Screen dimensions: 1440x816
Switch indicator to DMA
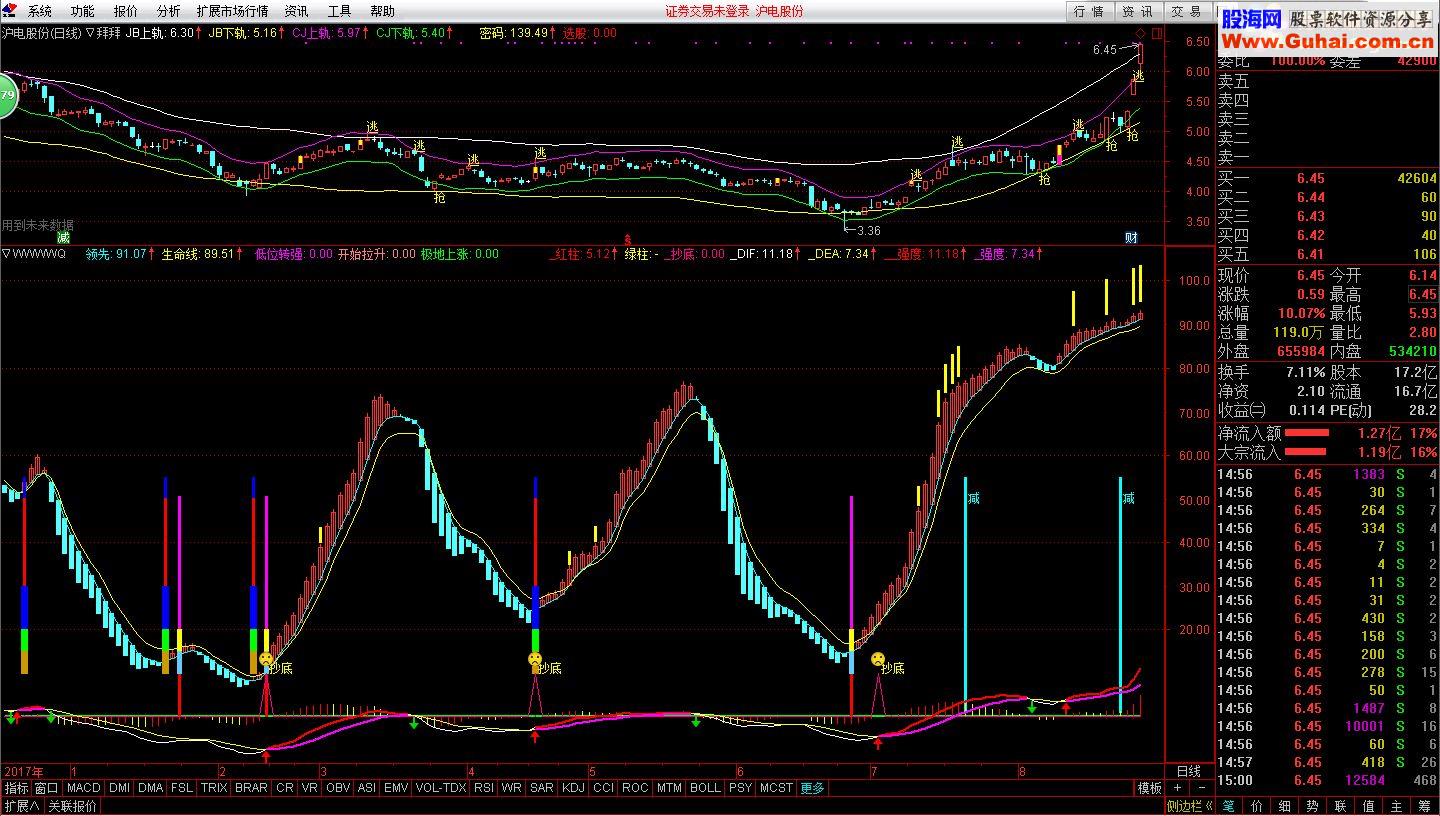coord(150,788)
